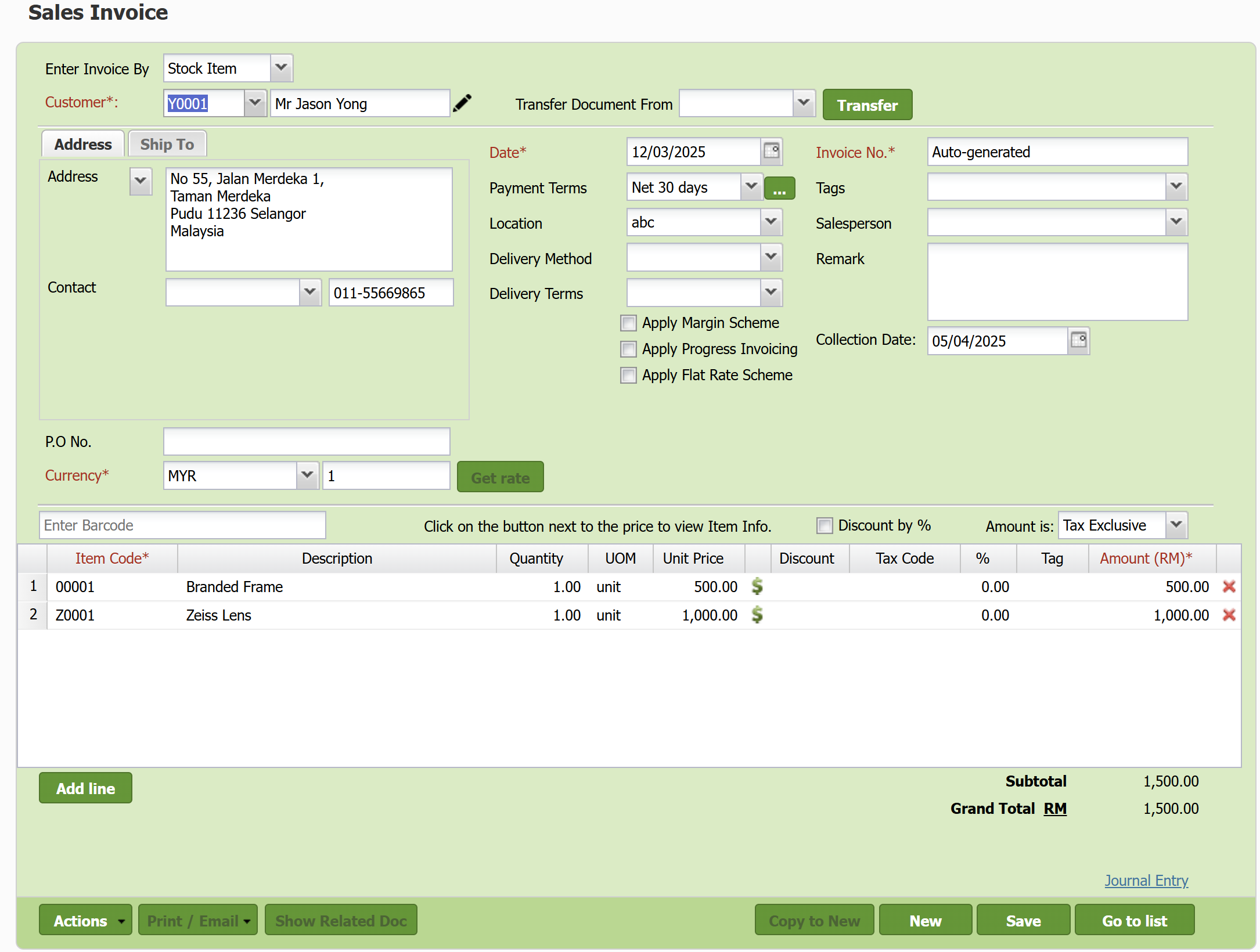The image size is (1260, 952).
Task: Click the pencil edit icon beside customer name
Action: tap(462, 103)
